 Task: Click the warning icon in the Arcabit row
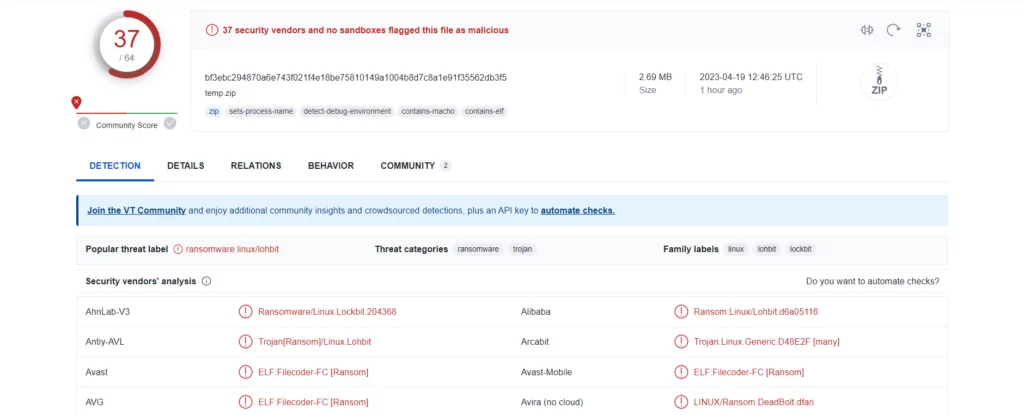click(681, 342)
